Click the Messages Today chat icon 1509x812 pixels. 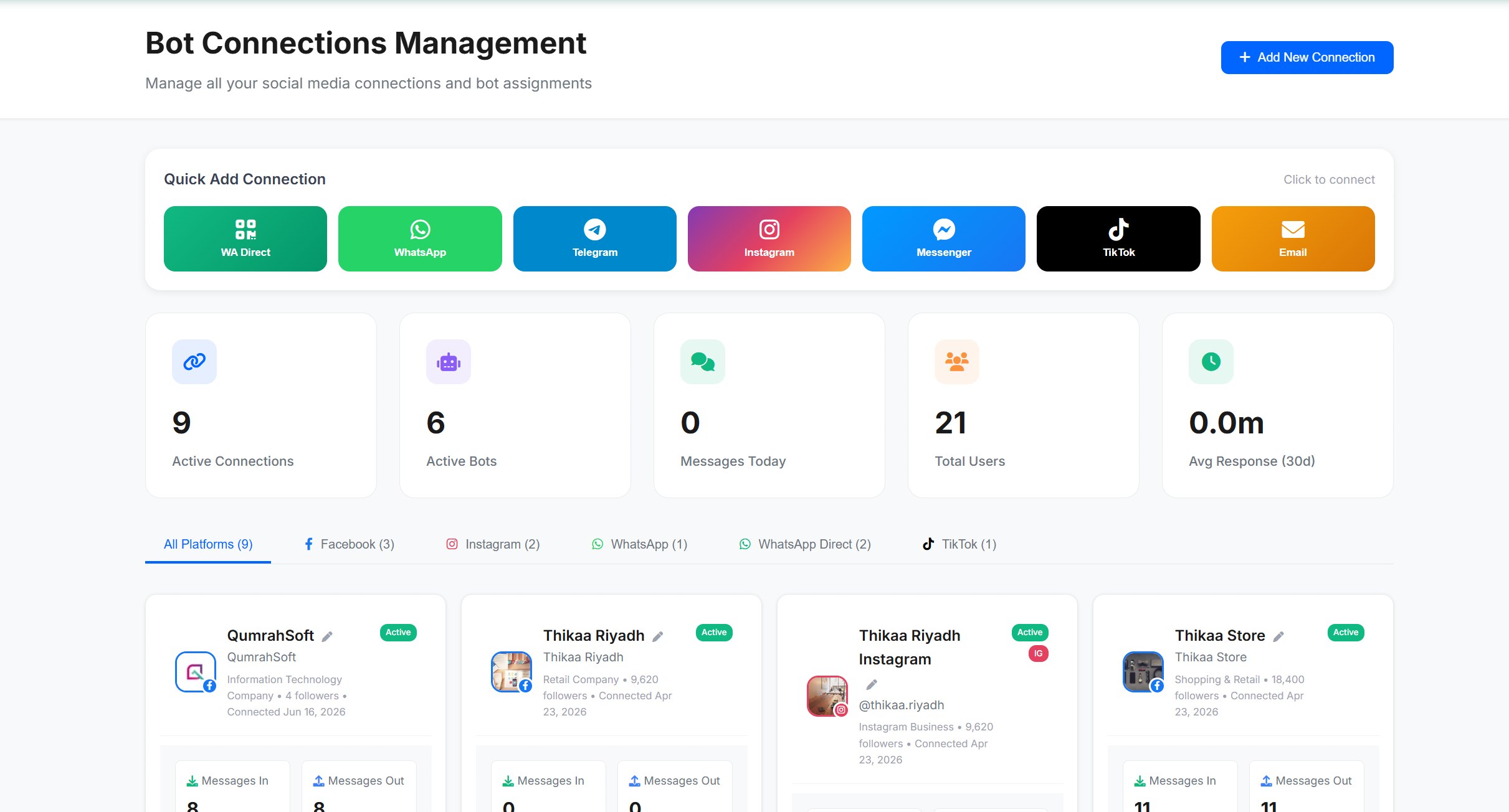point(703,361)
